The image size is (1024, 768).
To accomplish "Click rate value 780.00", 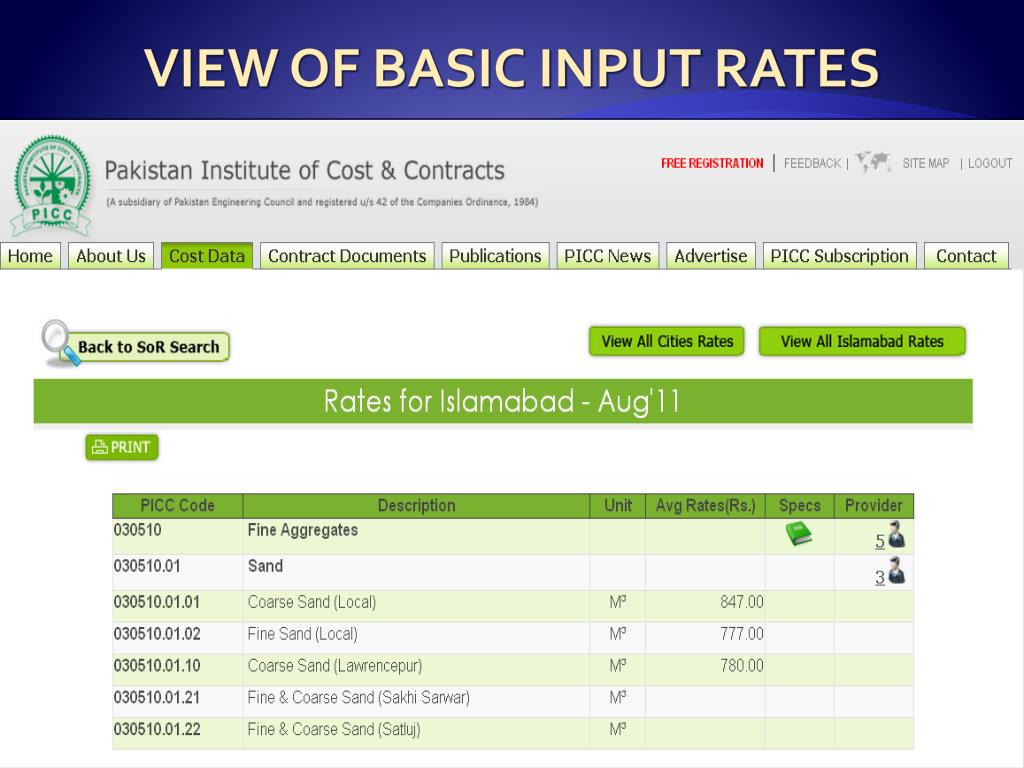I will point(741,666).
